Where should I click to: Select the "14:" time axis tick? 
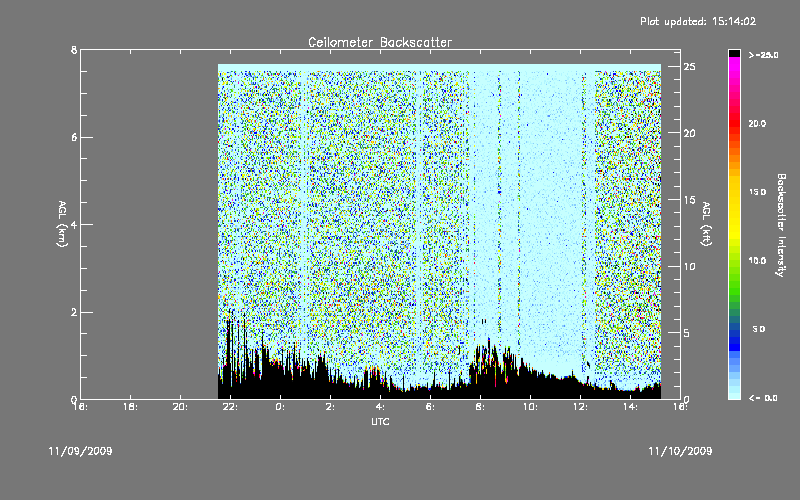630,407
